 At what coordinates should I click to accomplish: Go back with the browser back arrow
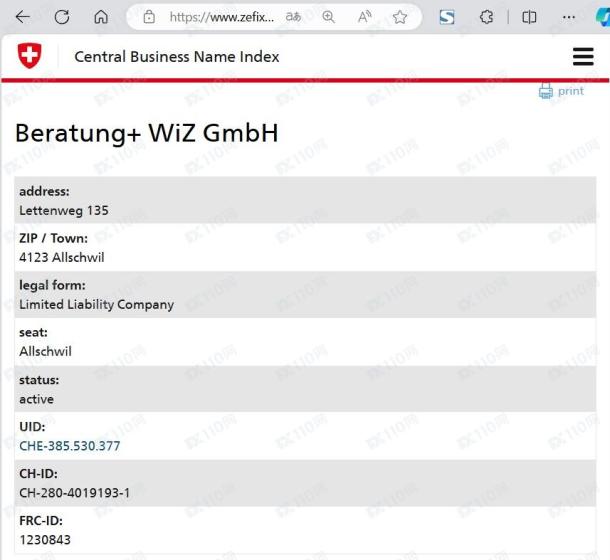pyautogui.click(x=23, y=17)
